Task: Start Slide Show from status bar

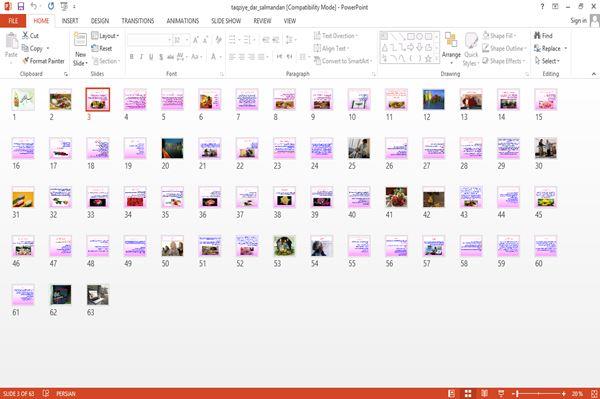Action: (x=501, y=393)
